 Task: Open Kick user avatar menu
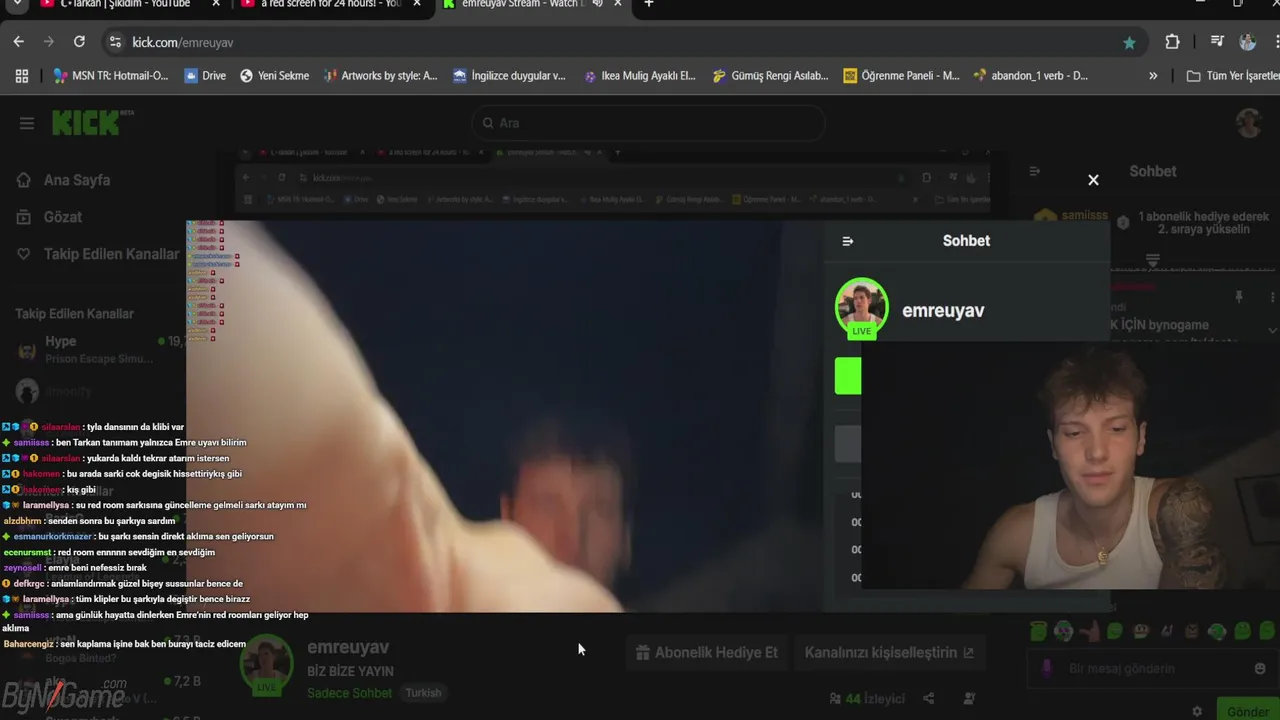1249,123
